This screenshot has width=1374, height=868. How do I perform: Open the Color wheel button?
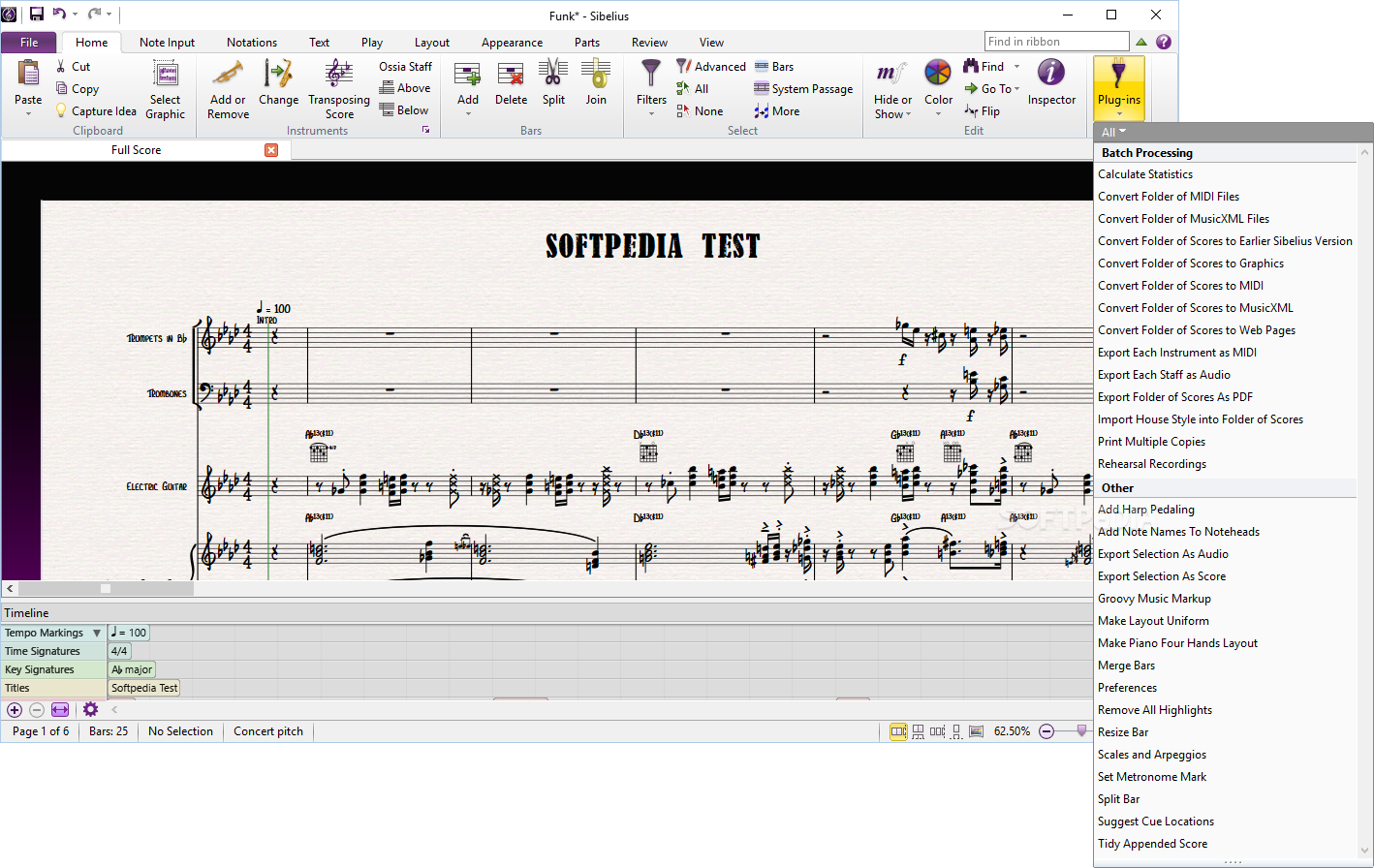pyautogui.click(x=938, y=74)
